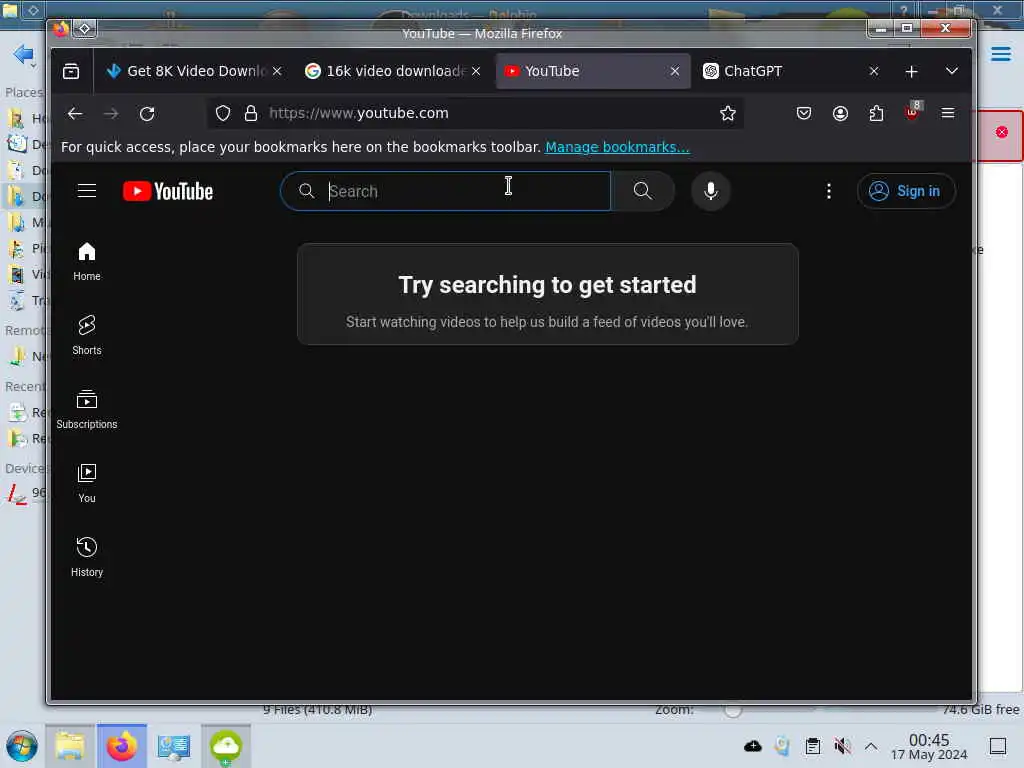The image size is (1024, 768).
Task: Open You section in sidebar
Action: coord(87,483)
